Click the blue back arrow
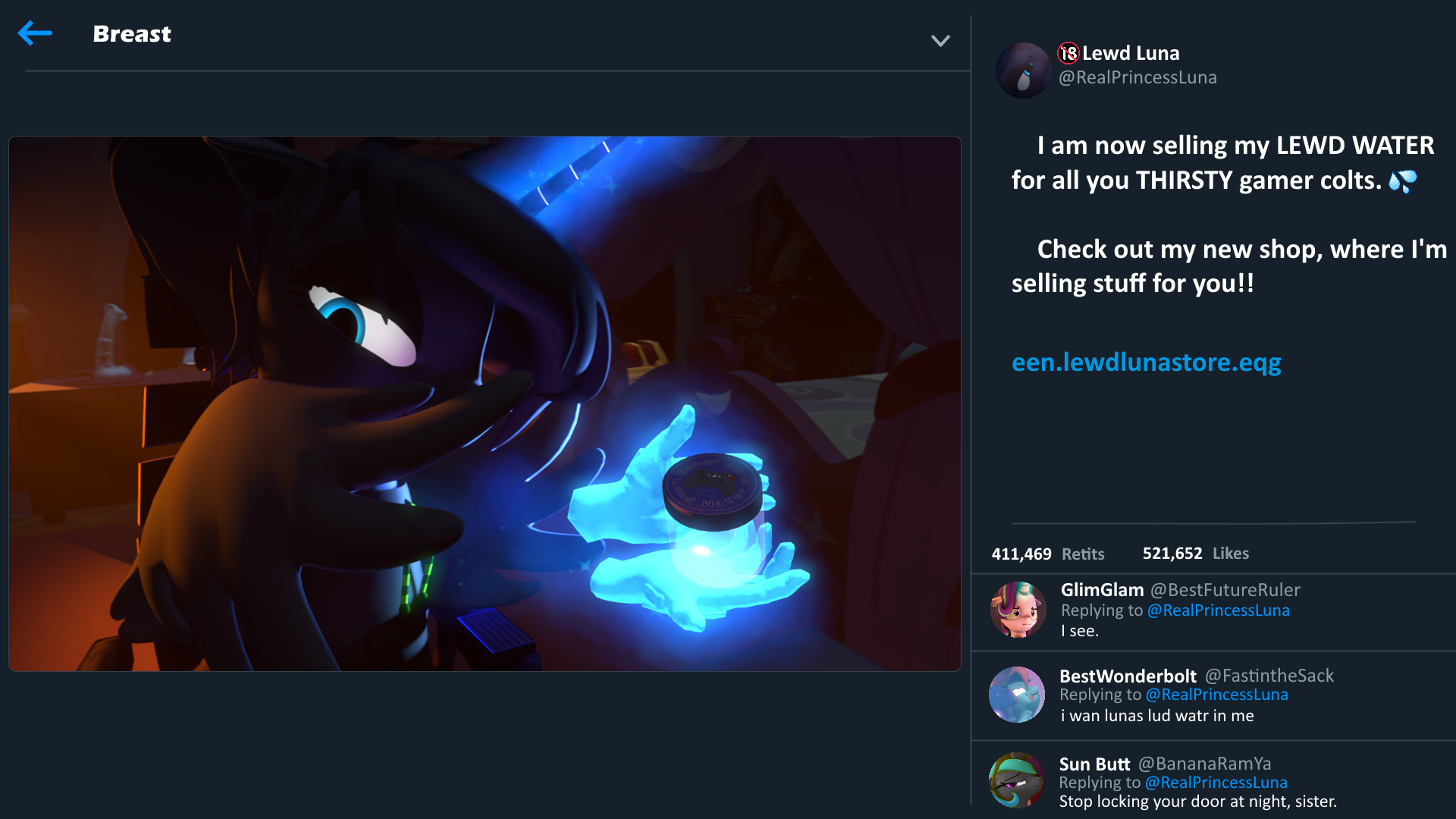The image size is (1456, 819). click(35, 33)
